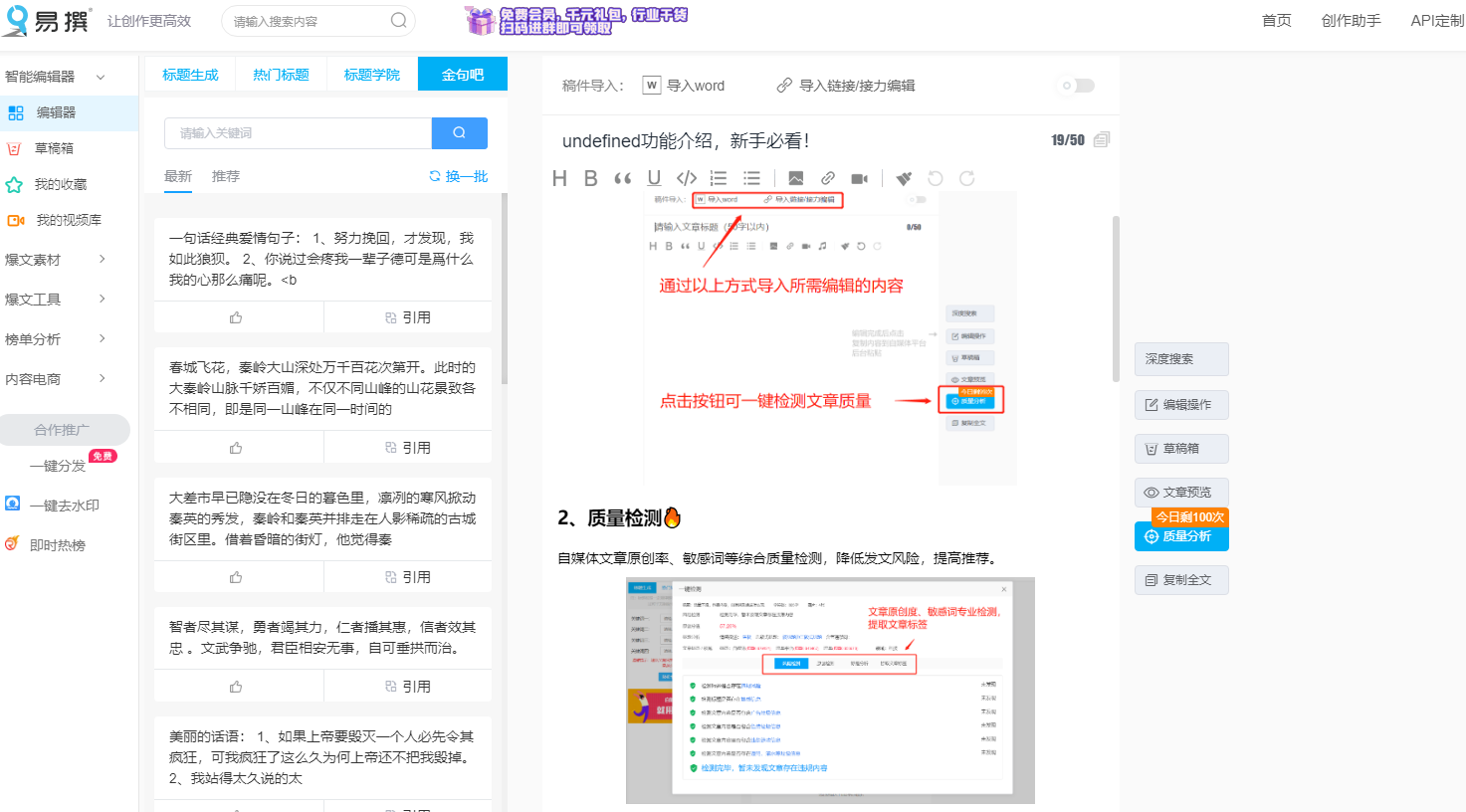Go to 首页 in the top navigation
Image resolution: width=1466 pixels, height=812 pixels.
click(1277, 20)
